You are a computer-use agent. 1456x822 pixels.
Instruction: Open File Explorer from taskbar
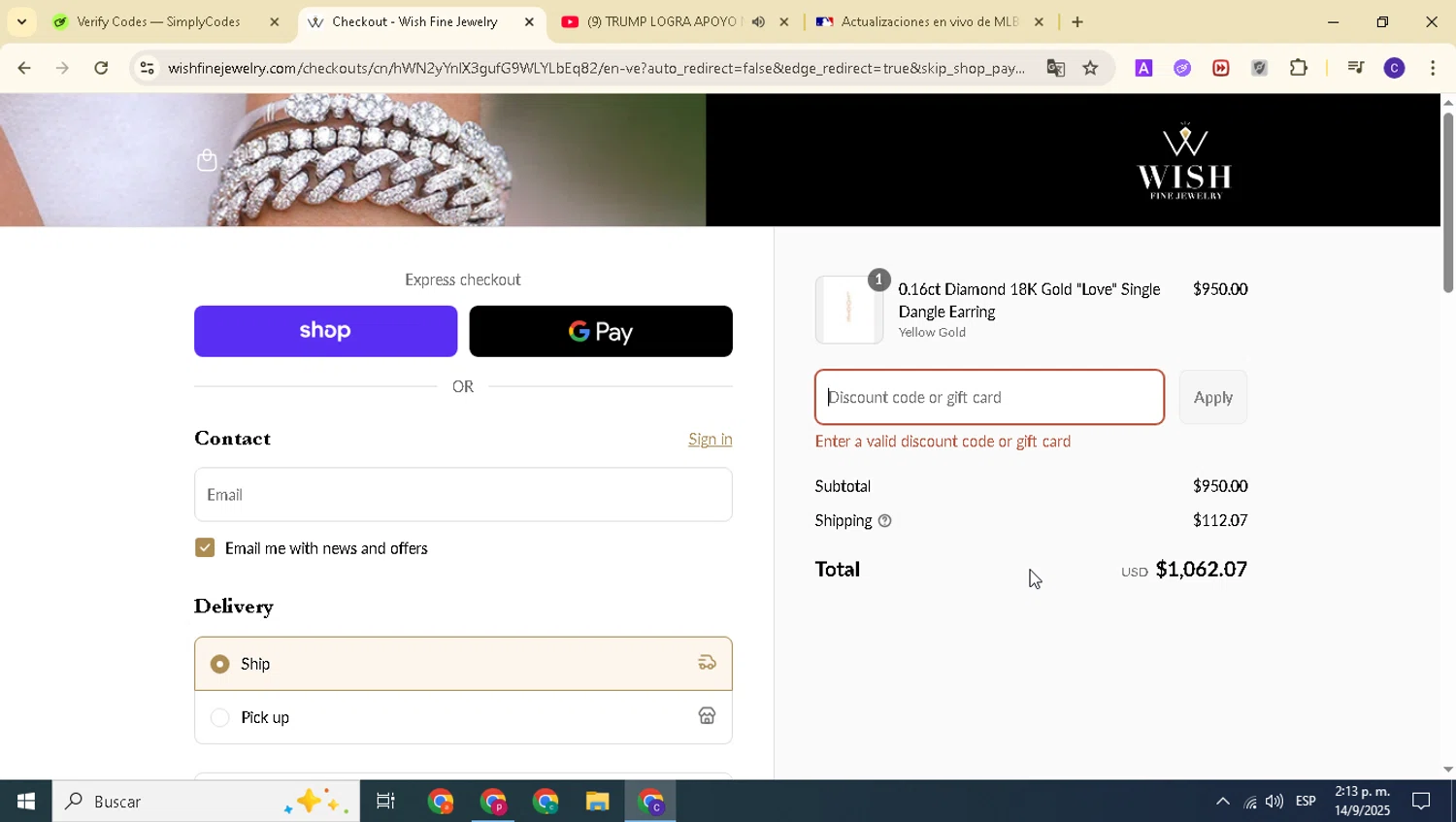coord(597,802)
